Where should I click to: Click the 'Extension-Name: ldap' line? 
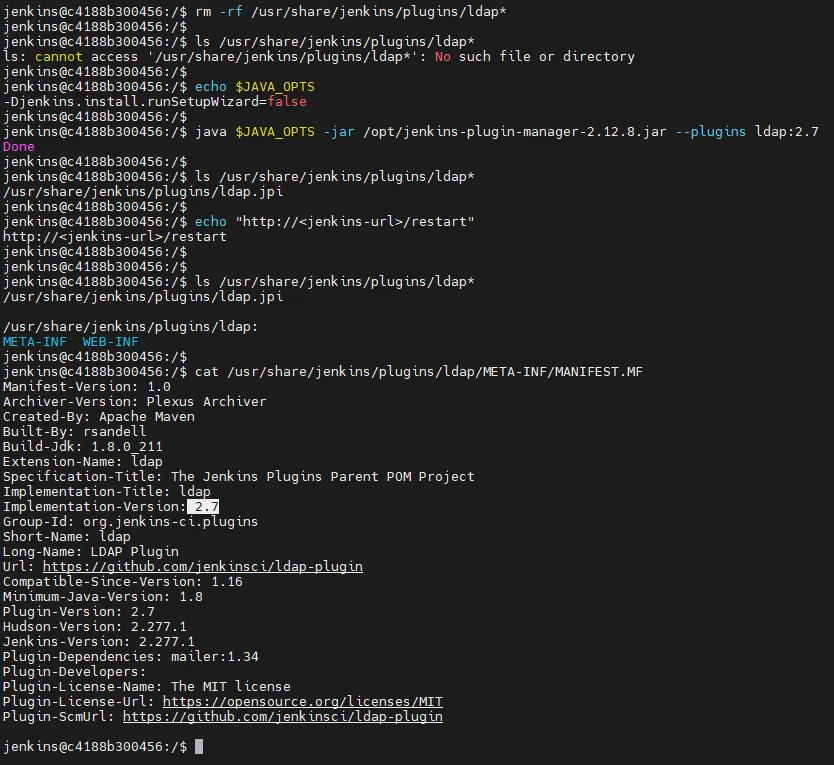coord(82,461)
